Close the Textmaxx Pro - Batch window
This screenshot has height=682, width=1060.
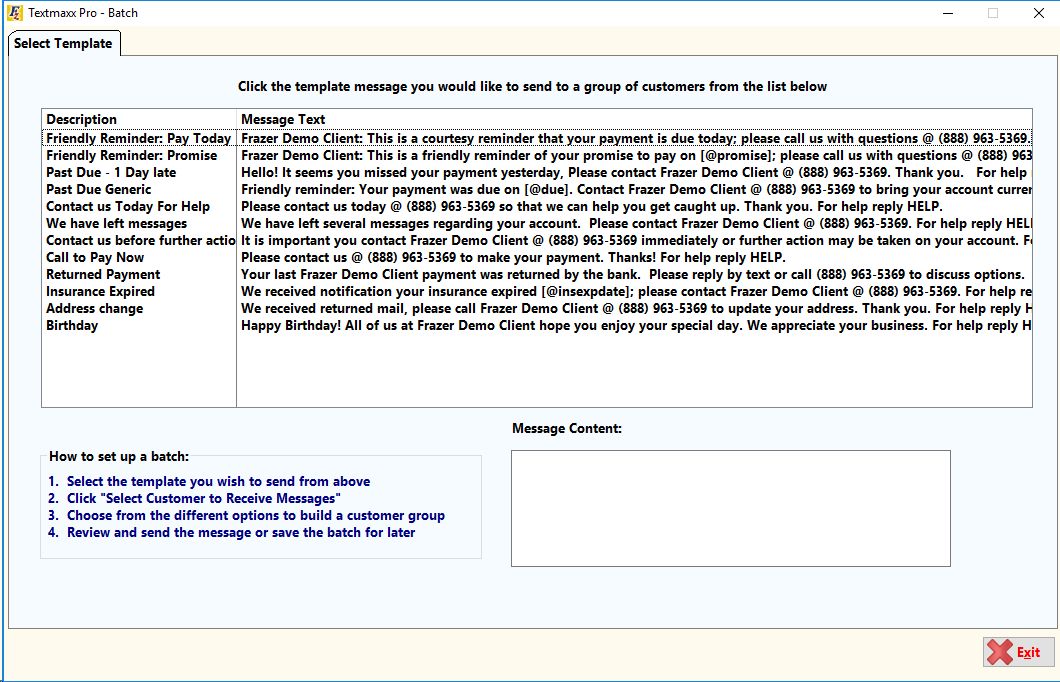tap(1038, 13)
